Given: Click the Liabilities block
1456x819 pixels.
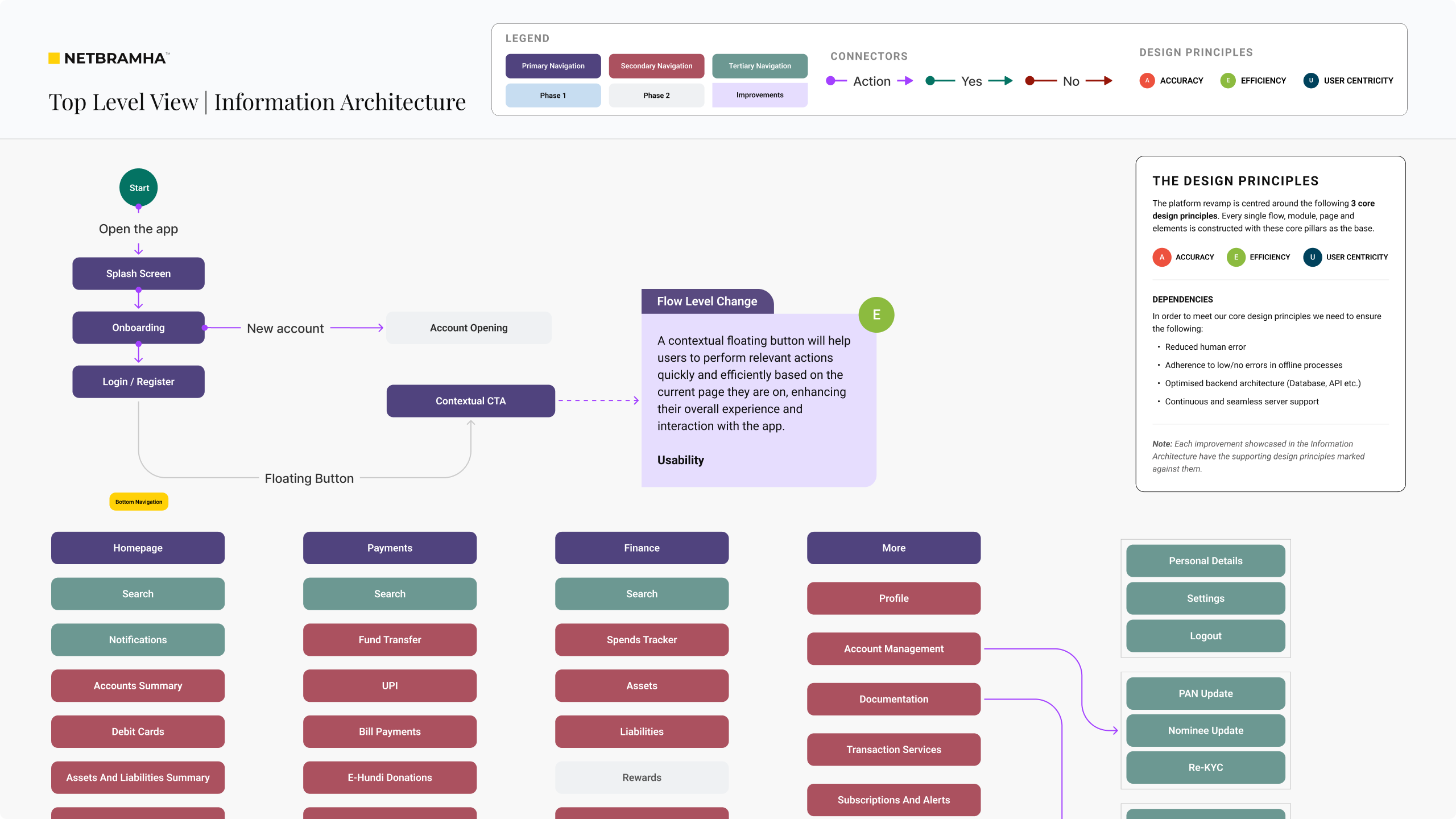Looking at the screenshot, I should (x=642, y=731).
